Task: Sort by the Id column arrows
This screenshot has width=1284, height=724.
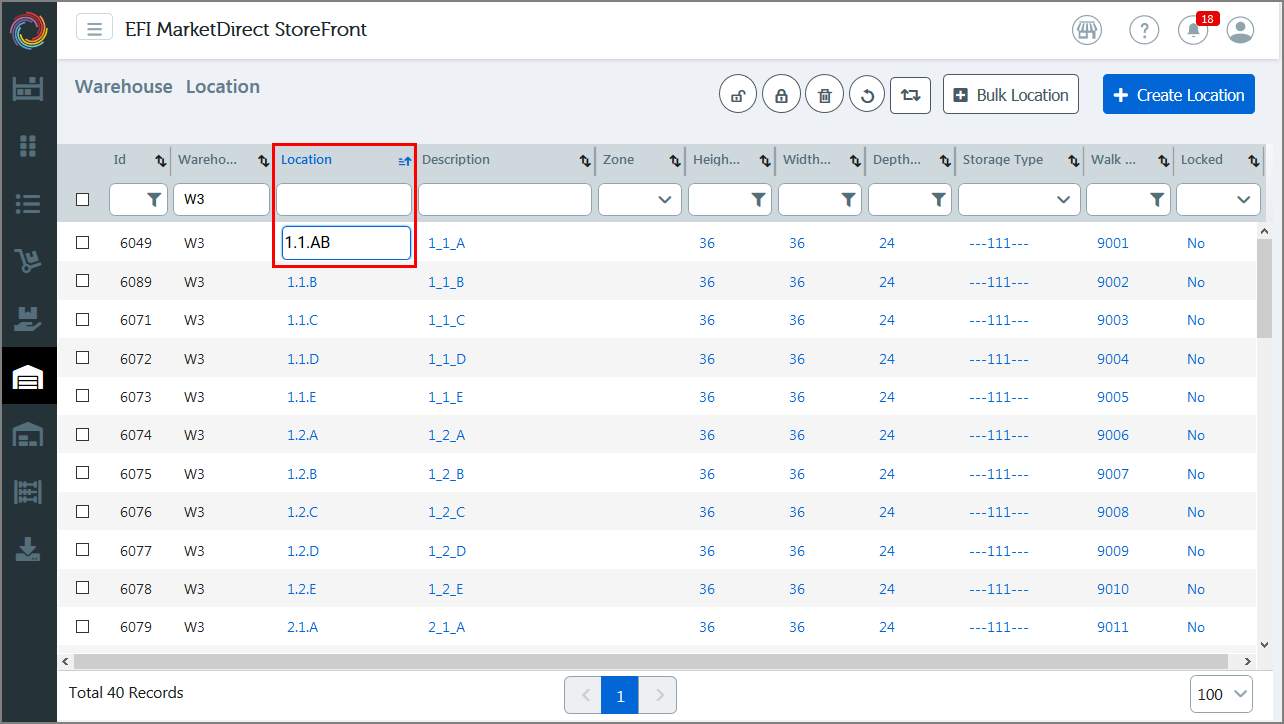Action: [161, 160]
